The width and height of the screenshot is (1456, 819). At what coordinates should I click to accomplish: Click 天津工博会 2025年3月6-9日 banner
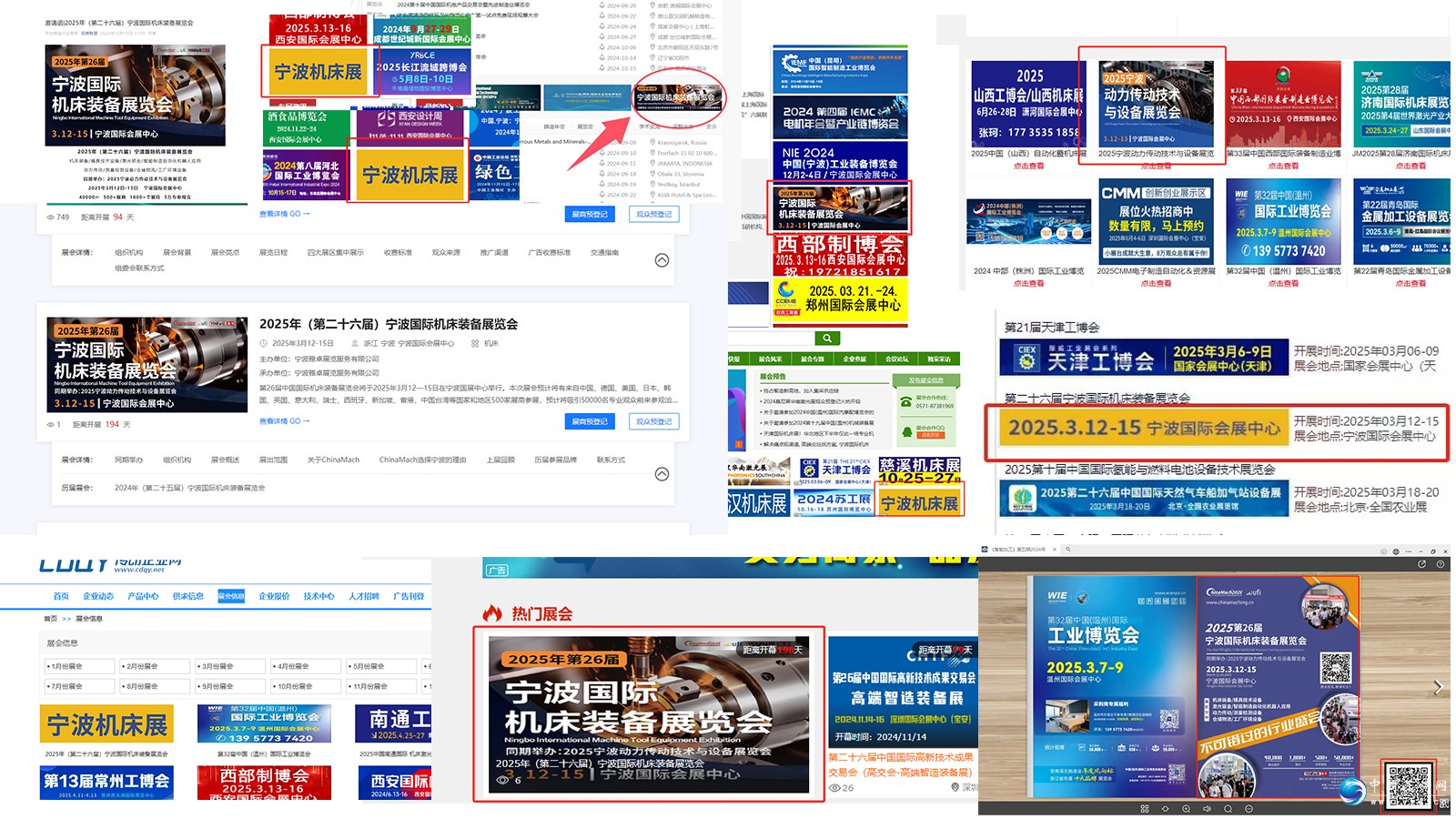1143,357
